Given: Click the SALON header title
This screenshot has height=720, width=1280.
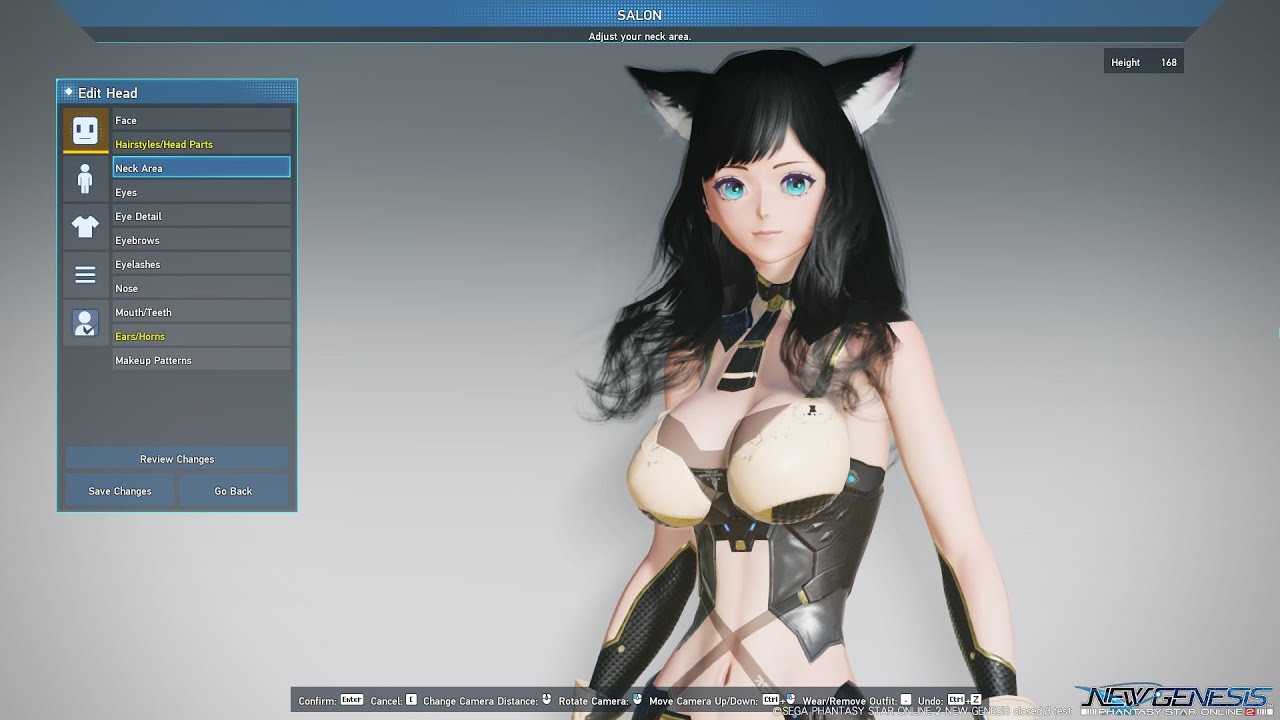Looking at the screenshot, I should [x=640, y=15].
